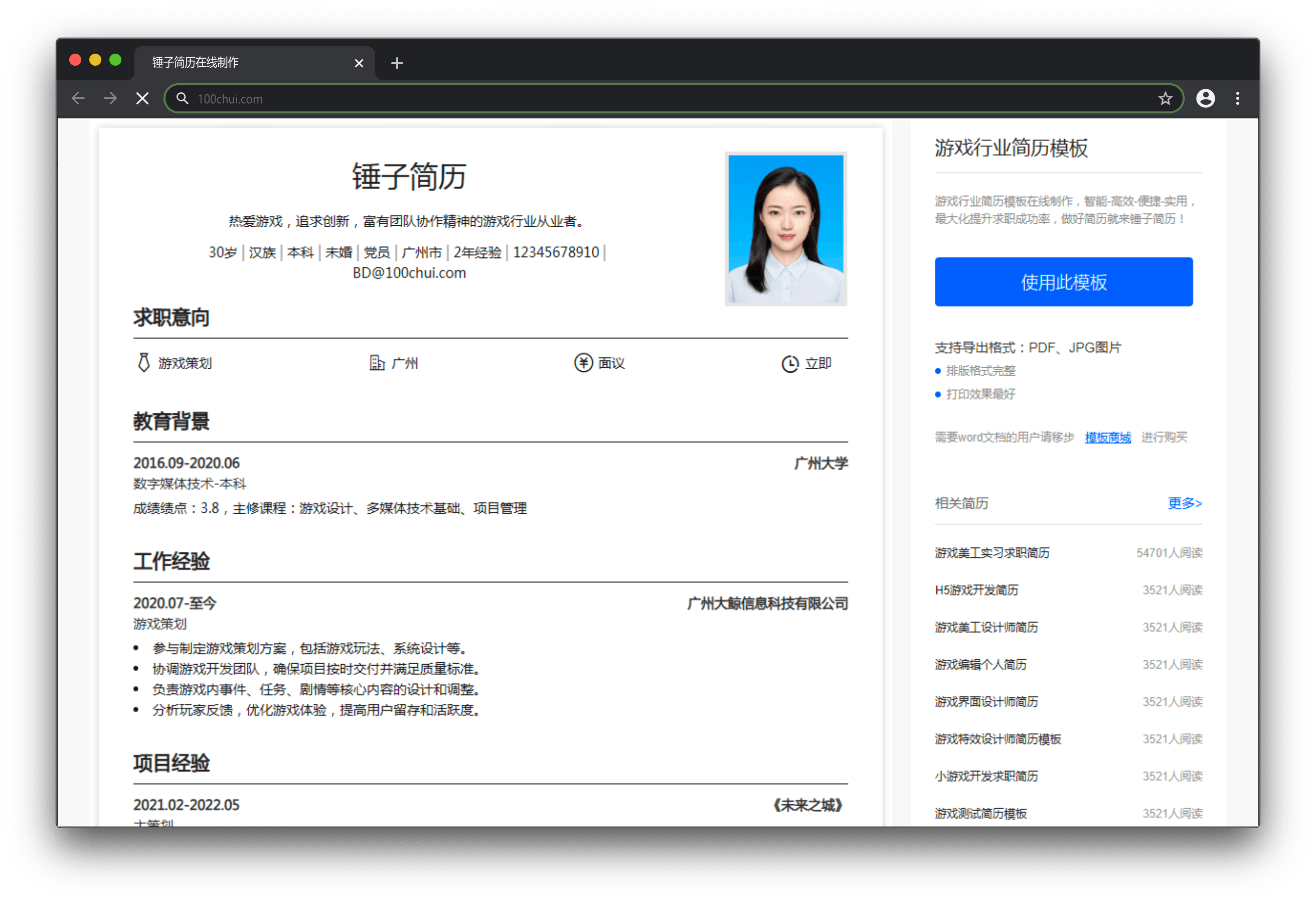Click the 工作经验 section heading
1316x902 pixels.
(x=171, y=561)
